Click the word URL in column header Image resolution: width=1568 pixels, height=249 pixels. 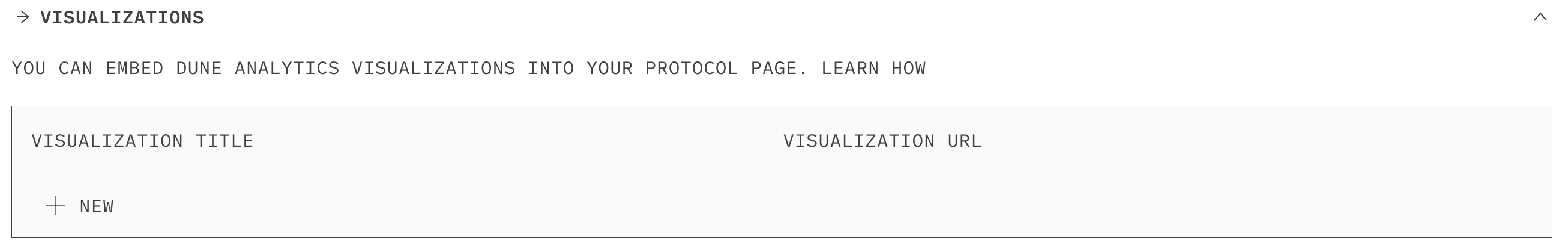(965, 141)
